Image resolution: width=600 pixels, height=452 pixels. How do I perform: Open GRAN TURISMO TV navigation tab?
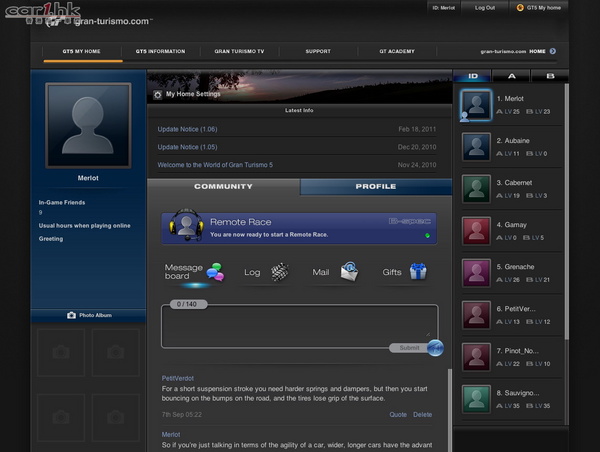(239, 51)
